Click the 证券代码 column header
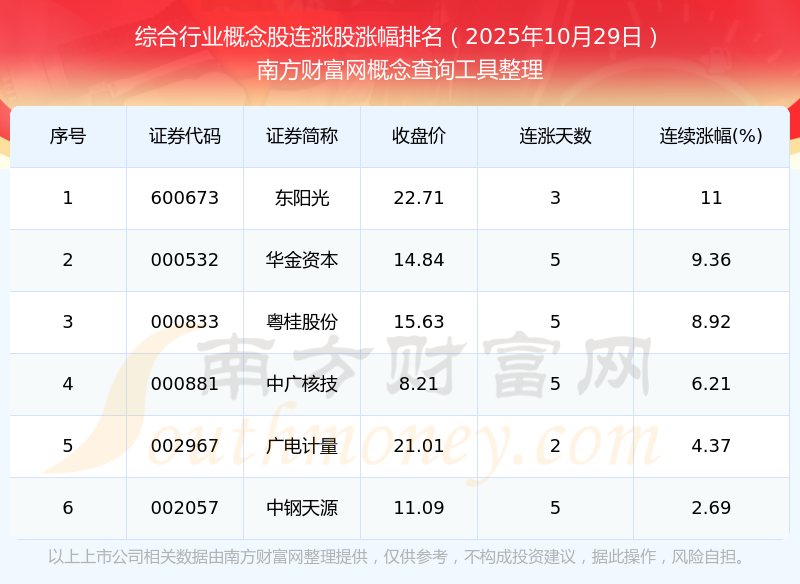This screenshot has width=800, height=584. point(185,136)
